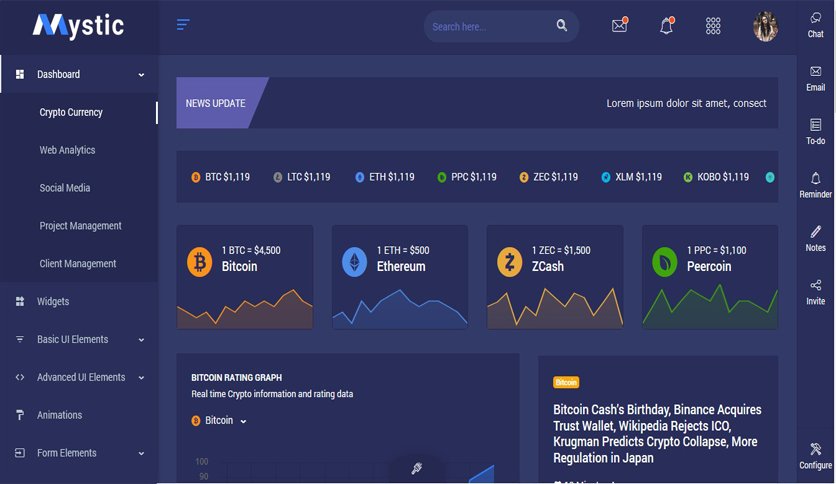Open the Bitcoin currency dropdown
836x484 pixels.
pyautogui.click(x=219, y=421)
